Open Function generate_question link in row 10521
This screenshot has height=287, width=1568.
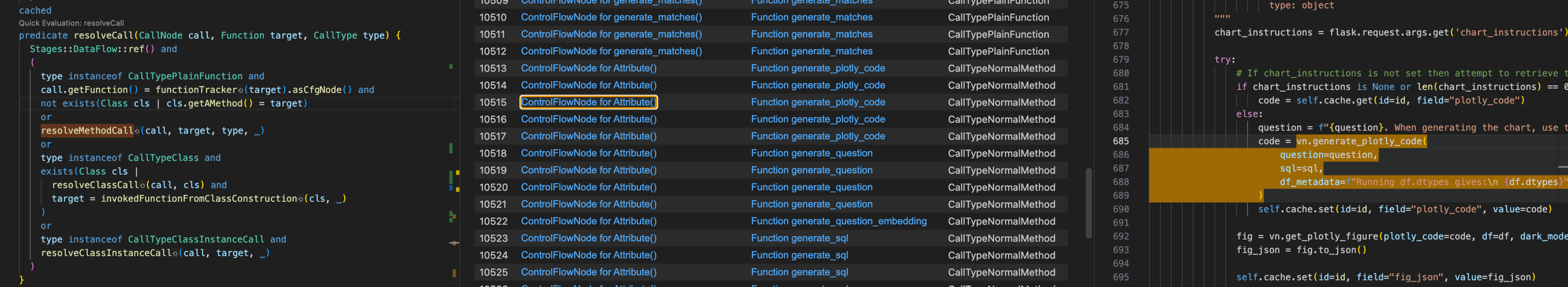tap(812, 204)
